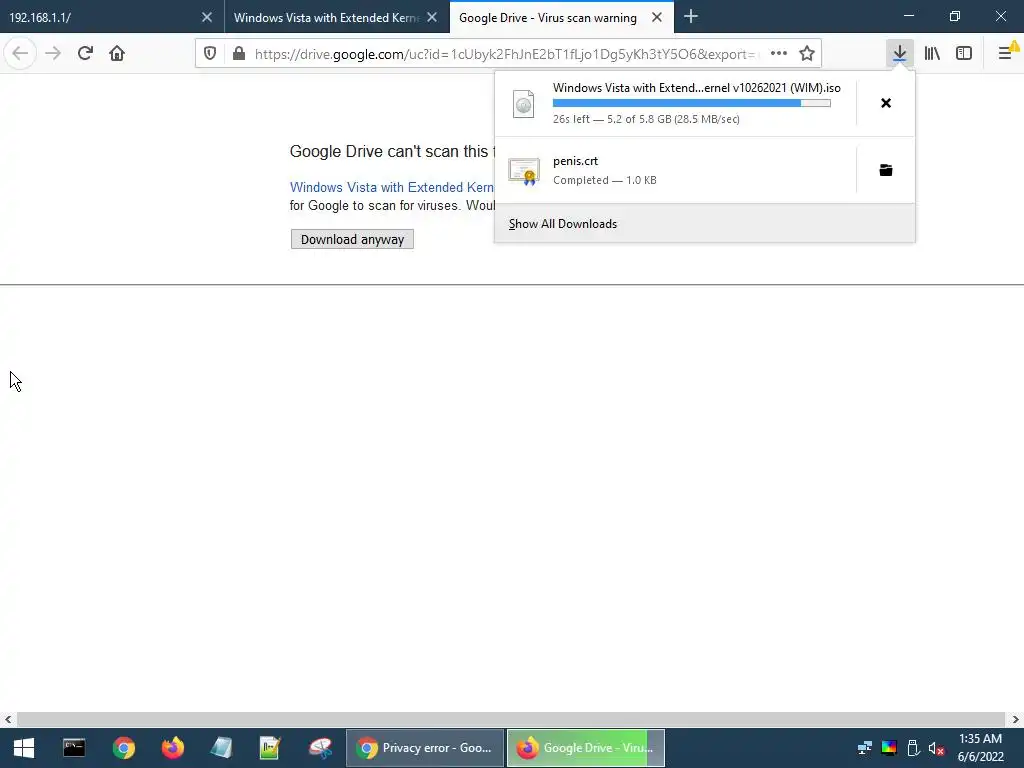The height and width of the screenshot is (768, 1024).
Task: Click the URL address field
Action: (506, 54)
